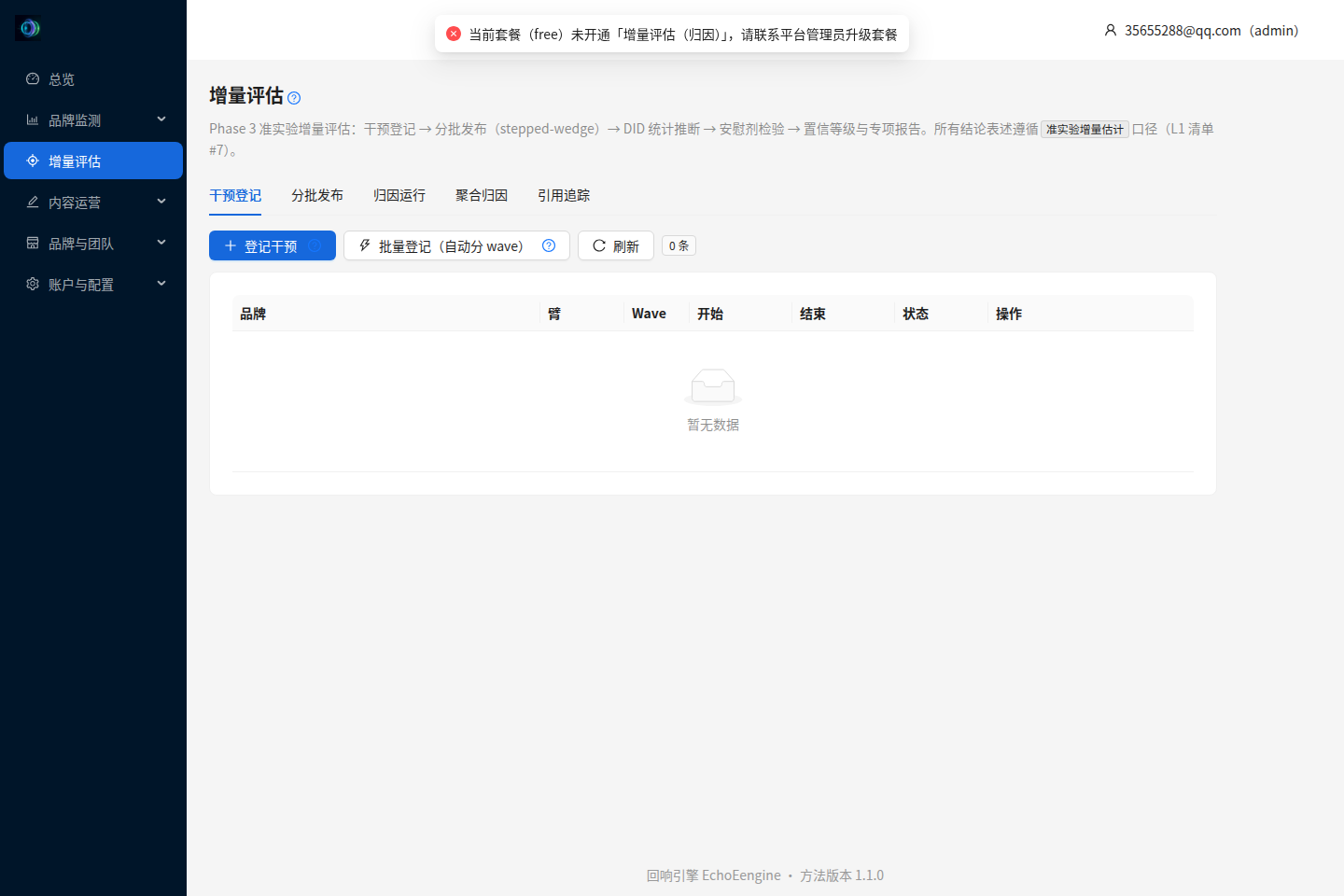Screen dimensions: 1344x896
Task: Click the 刷新 refresh button
Action: click(616, 245)
